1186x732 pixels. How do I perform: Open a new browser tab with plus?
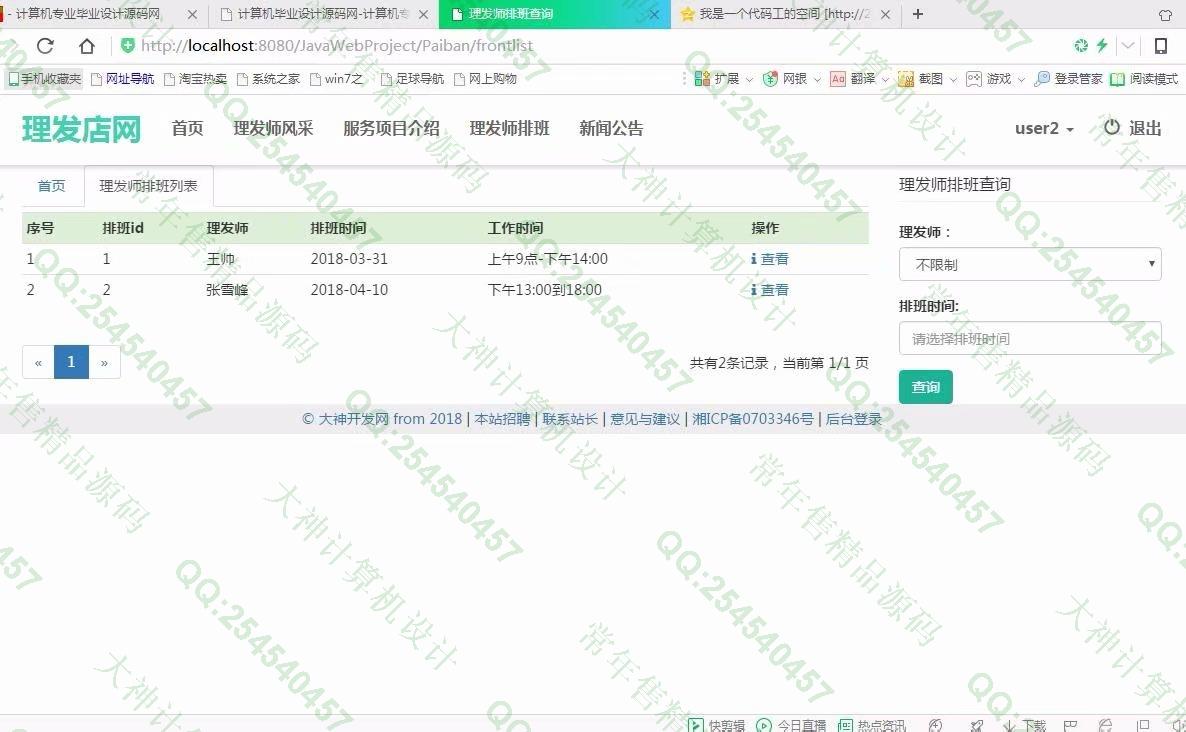point(917,14)
